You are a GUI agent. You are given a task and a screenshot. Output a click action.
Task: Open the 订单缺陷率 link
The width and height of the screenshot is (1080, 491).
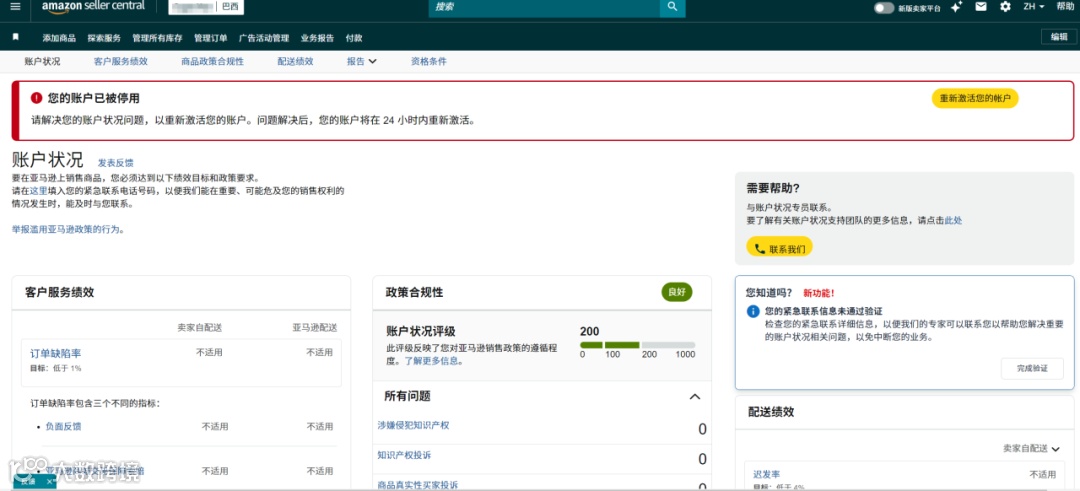[x=56, y=353]
